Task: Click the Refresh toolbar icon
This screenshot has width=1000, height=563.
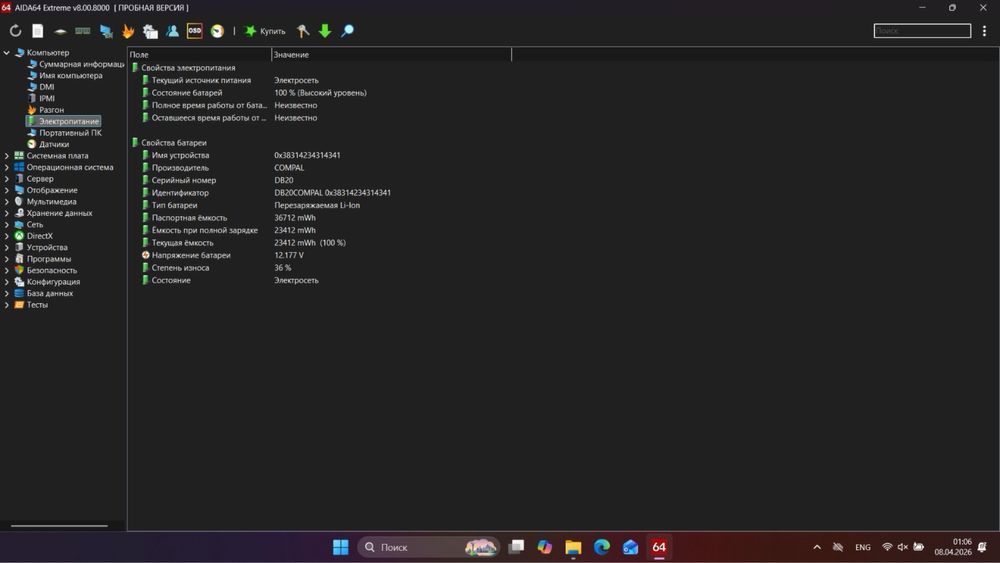Action: pos(15,31)
